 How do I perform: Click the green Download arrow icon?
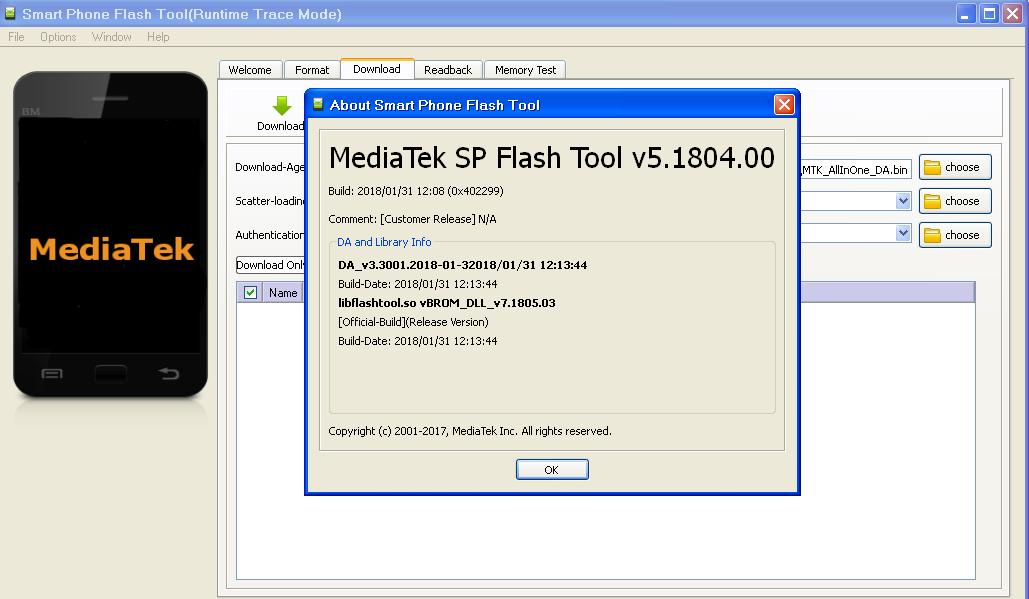click(282, 106)
